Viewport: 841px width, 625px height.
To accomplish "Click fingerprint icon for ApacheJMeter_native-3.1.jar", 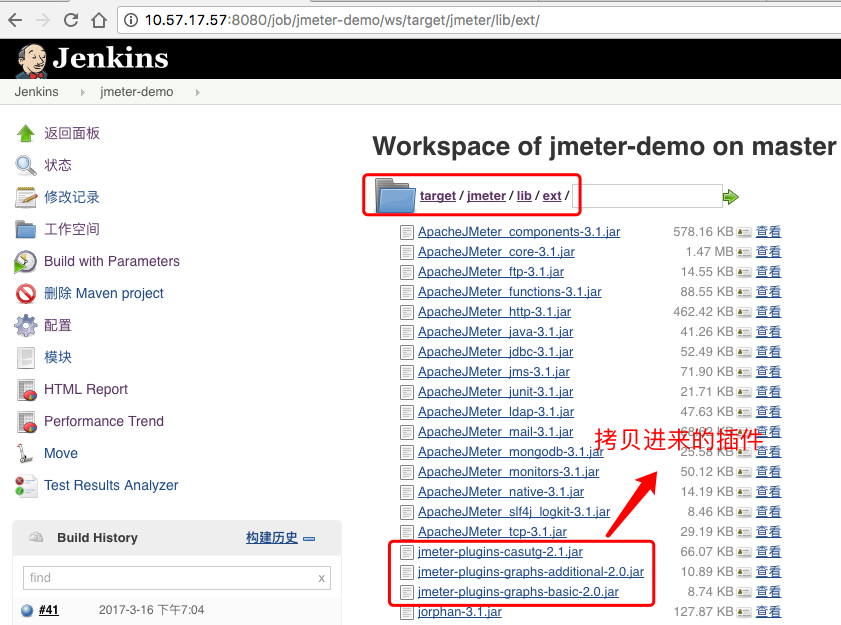I will (x=744, y=492).
